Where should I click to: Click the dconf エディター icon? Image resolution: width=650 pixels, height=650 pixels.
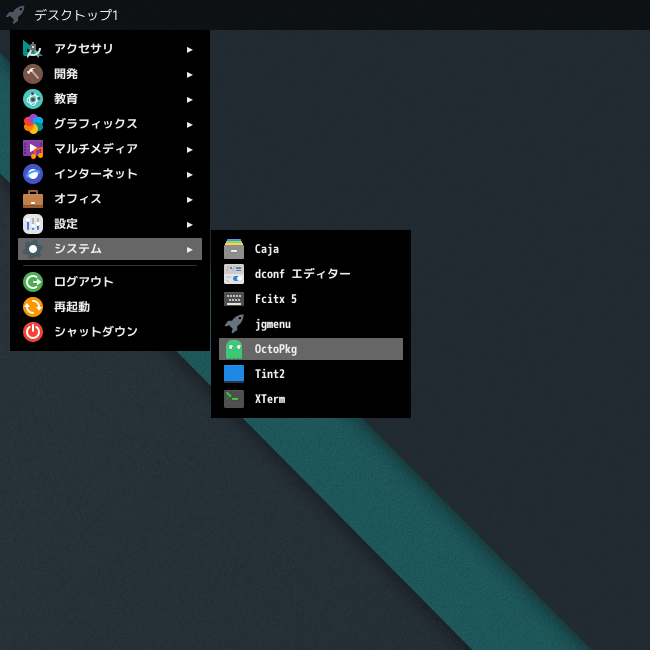point(234,274)
